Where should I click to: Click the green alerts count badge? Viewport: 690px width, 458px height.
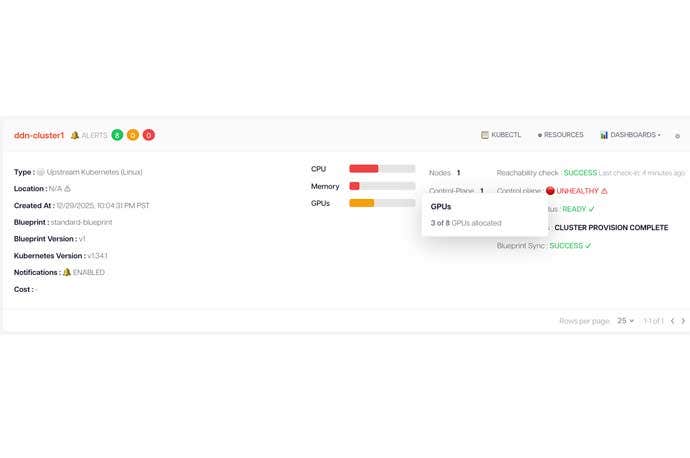[117, 135]
